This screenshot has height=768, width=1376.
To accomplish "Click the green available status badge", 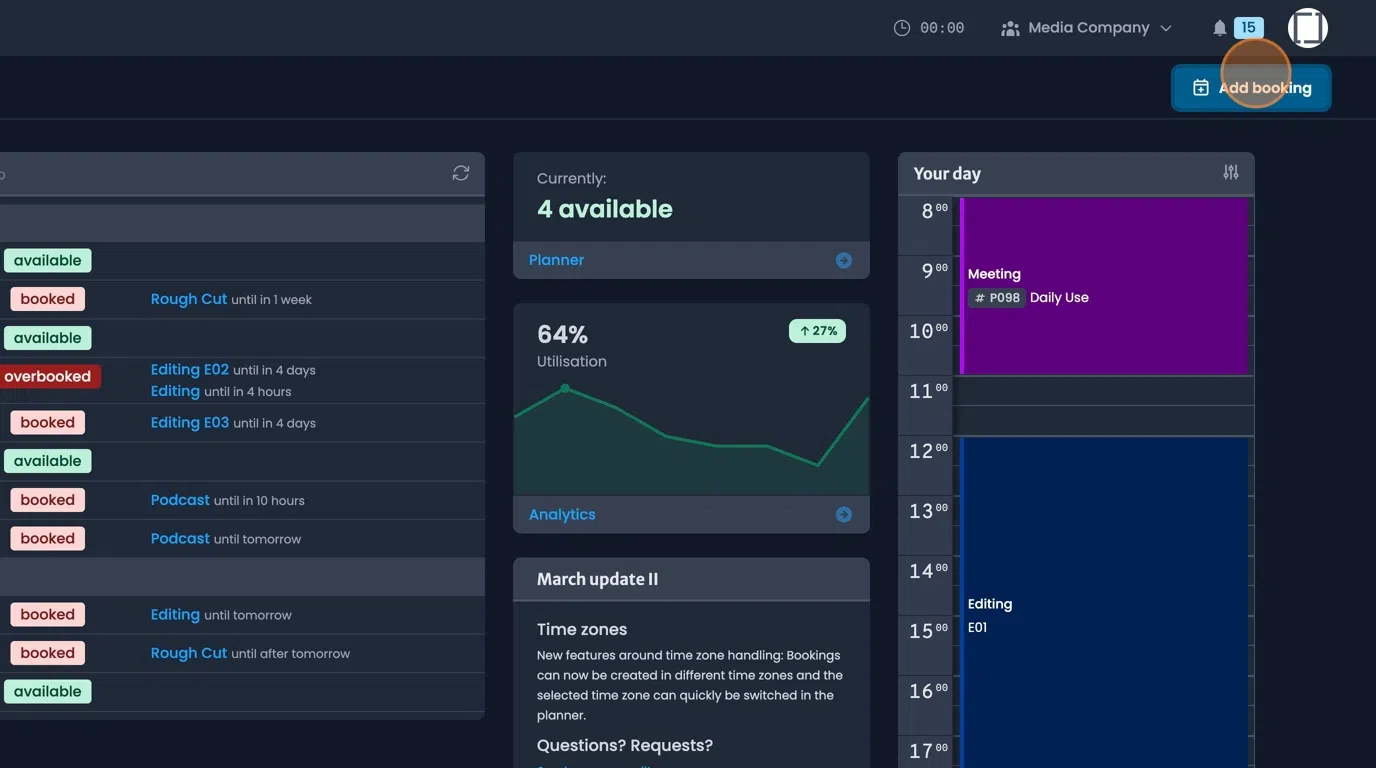I will 47,259.
